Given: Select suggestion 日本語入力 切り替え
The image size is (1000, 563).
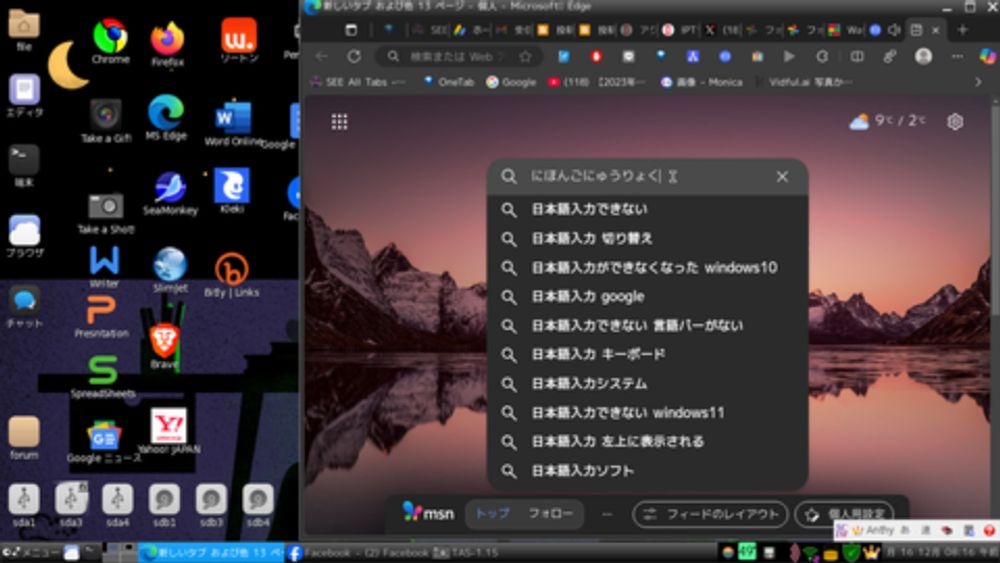Looking at the screenshot, I should [648, 238].
